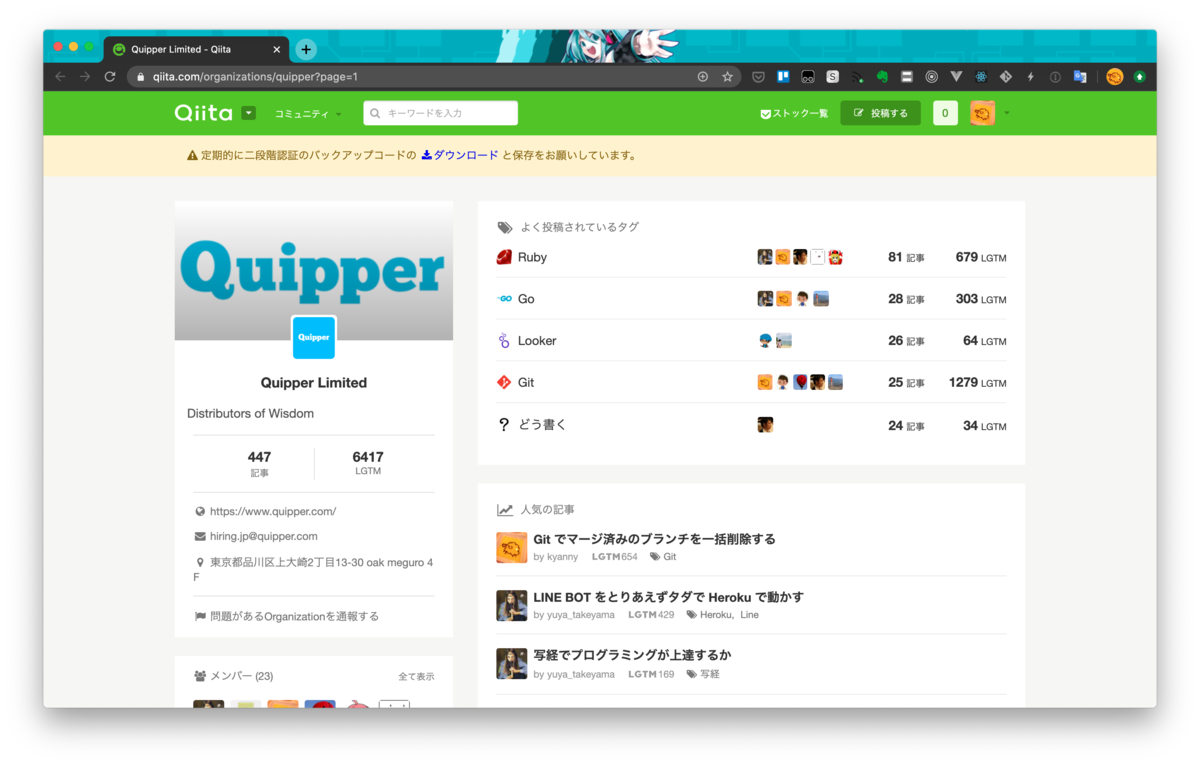Screen dimensions: 1200x765
Task: Click the browser address bar URL
Action: coord(255,76)
